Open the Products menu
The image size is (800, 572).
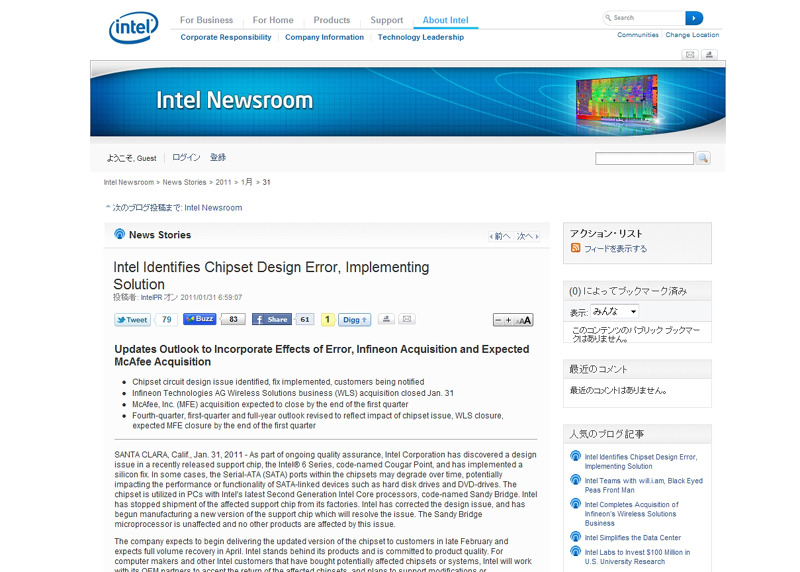332,20
